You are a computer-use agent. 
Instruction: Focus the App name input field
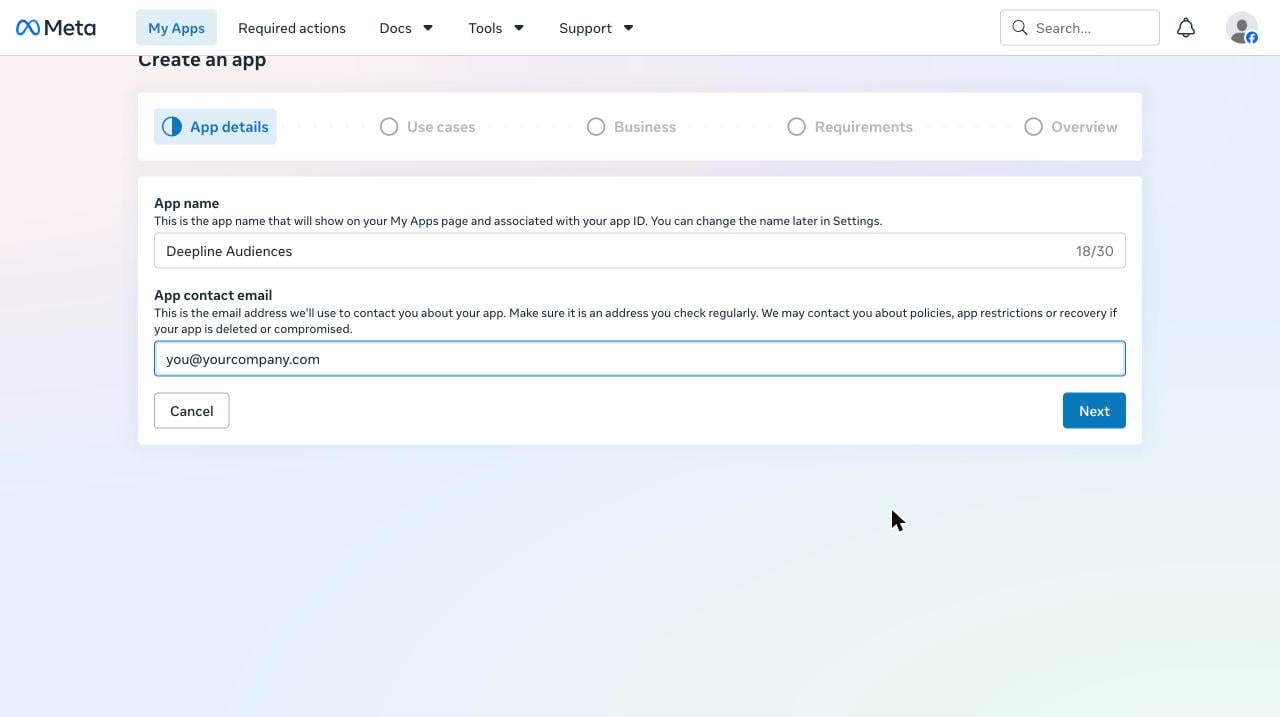tap(640, 251)
